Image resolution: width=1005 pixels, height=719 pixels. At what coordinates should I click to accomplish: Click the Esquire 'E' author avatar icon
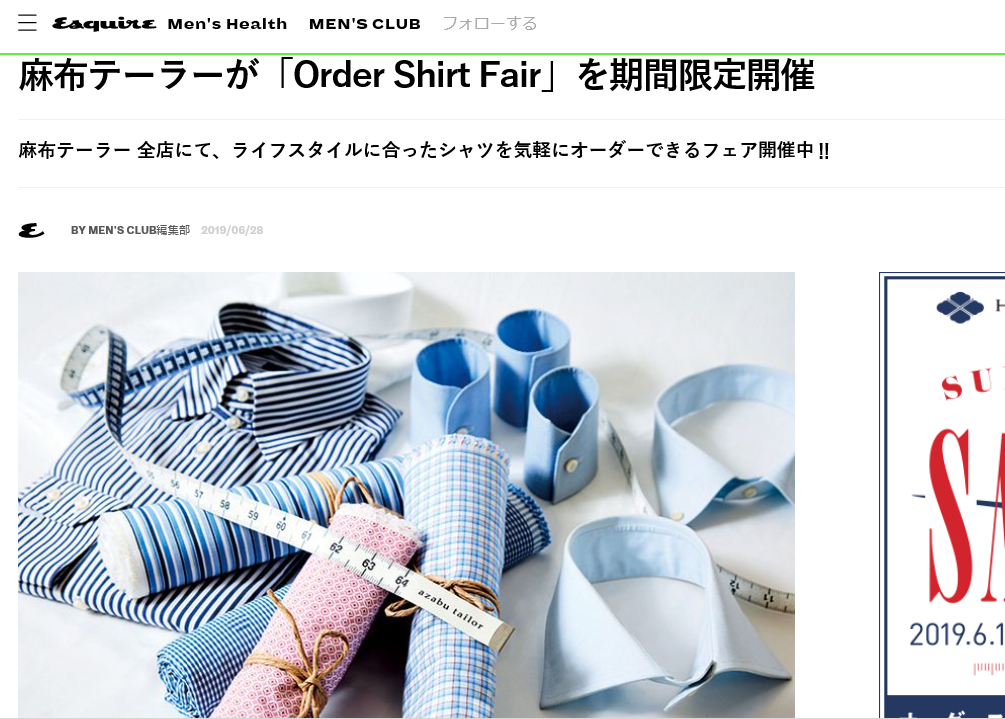[x=31, y=230]
